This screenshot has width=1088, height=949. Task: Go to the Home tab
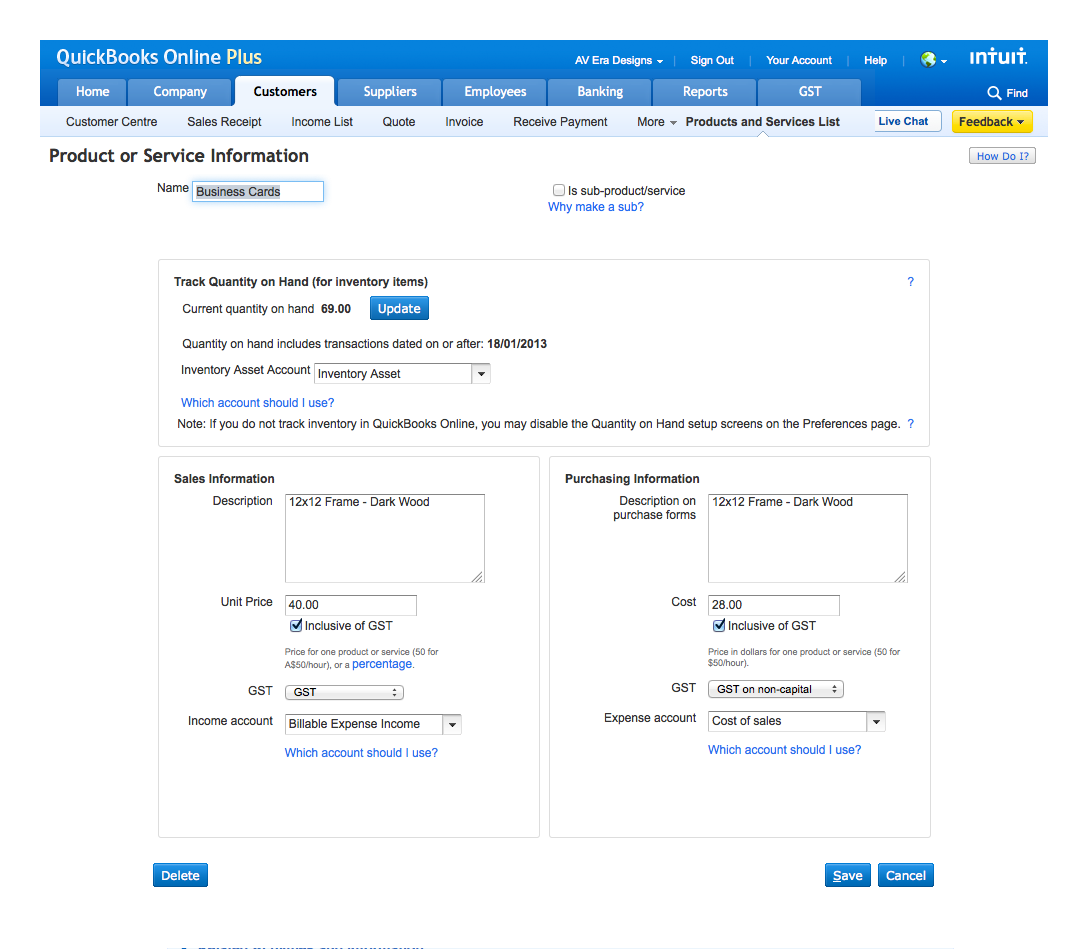tap(92, 92)
